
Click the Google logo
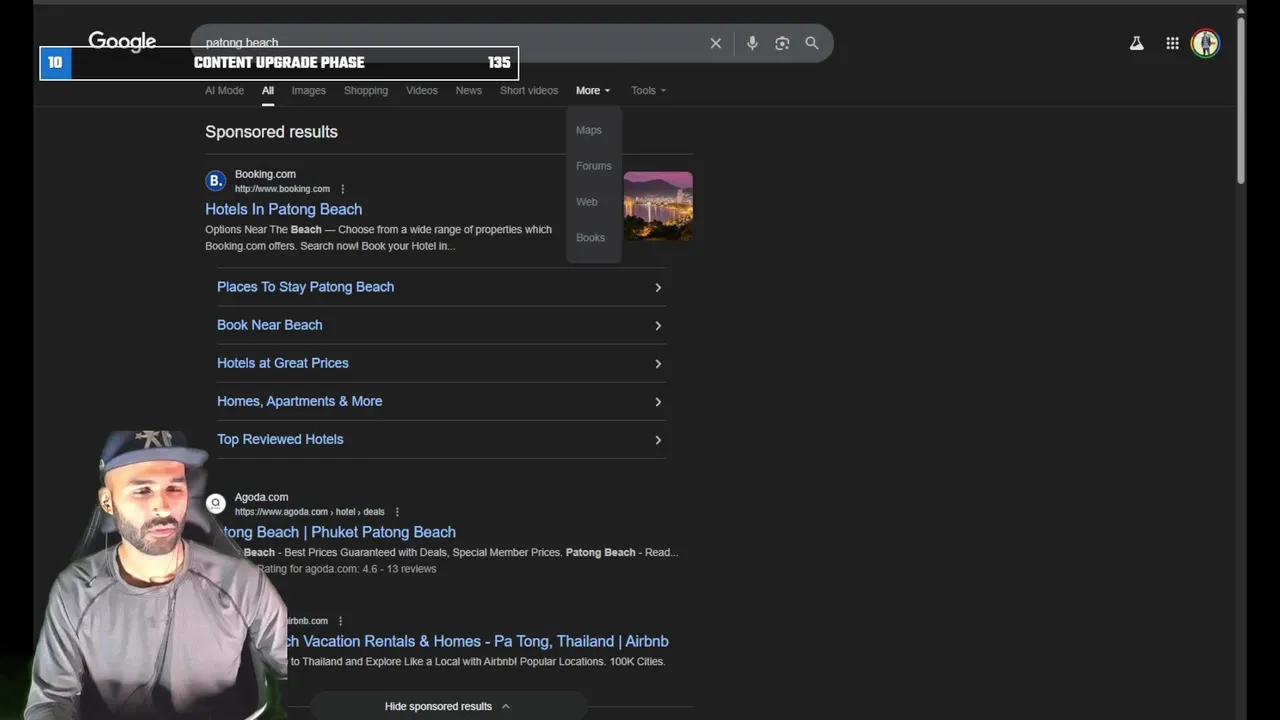[122, 41]
